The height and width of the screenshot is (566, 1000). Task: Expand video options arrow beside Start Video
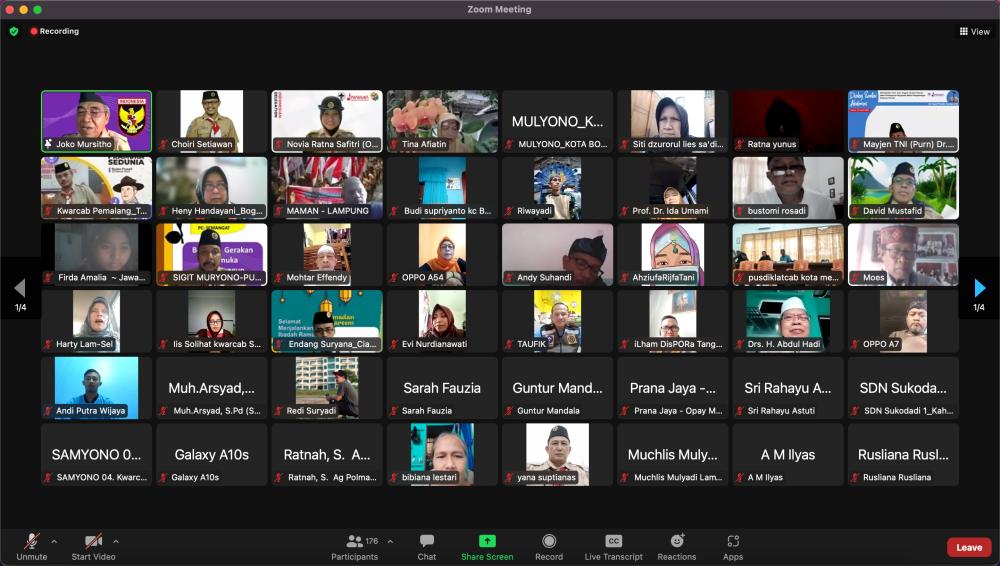(x=116, y=541)
